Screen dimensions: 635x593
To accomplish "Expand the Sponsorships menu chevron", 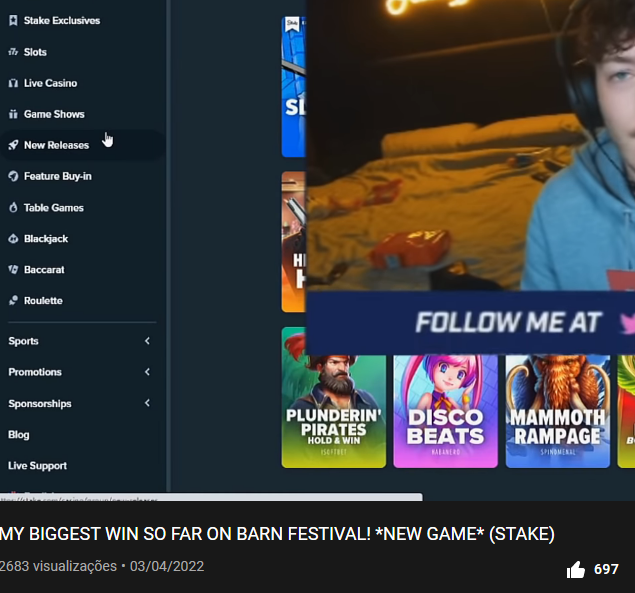I will [x=147, y=403].
